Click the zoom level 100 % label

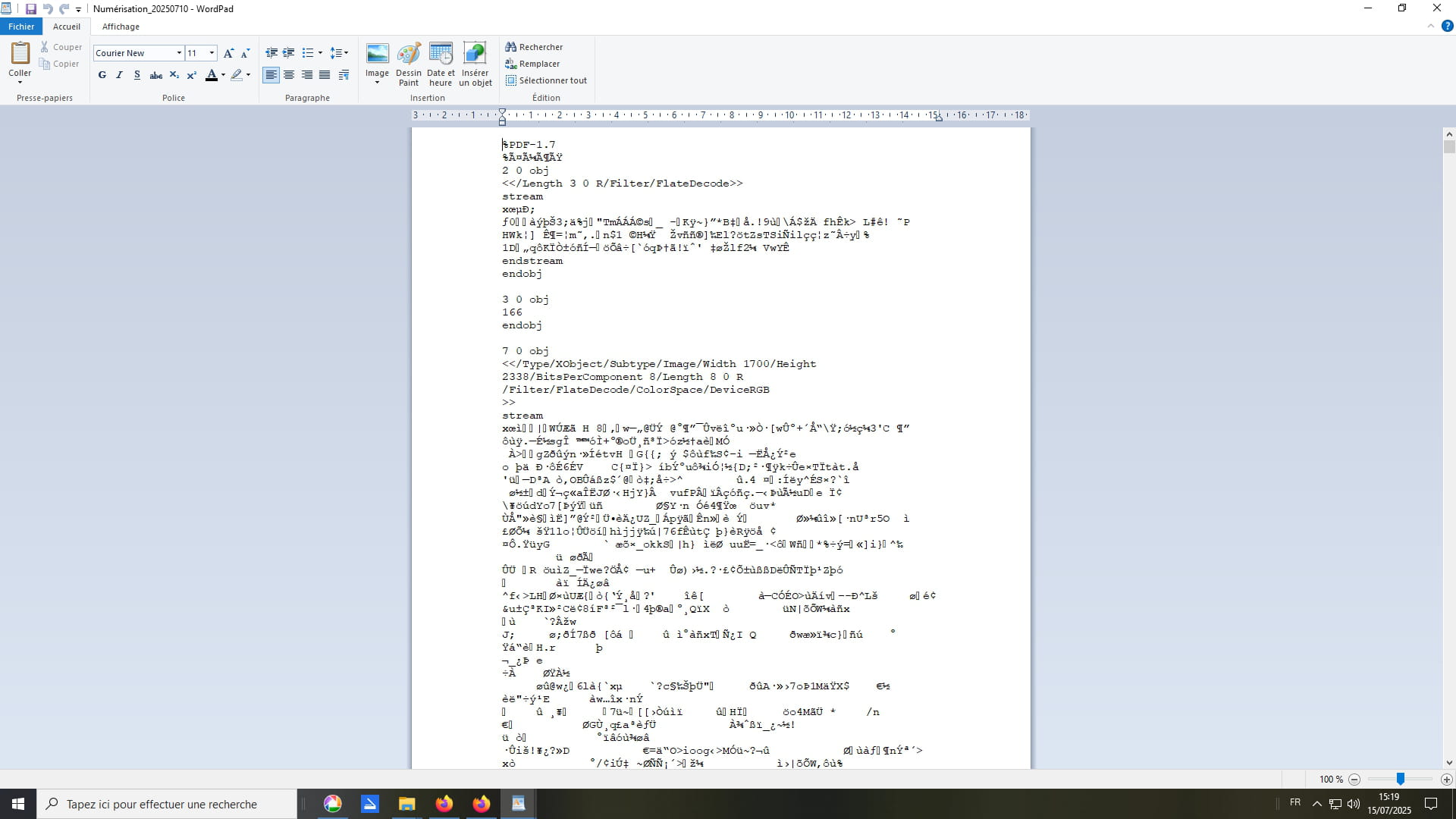(1331, 780)
